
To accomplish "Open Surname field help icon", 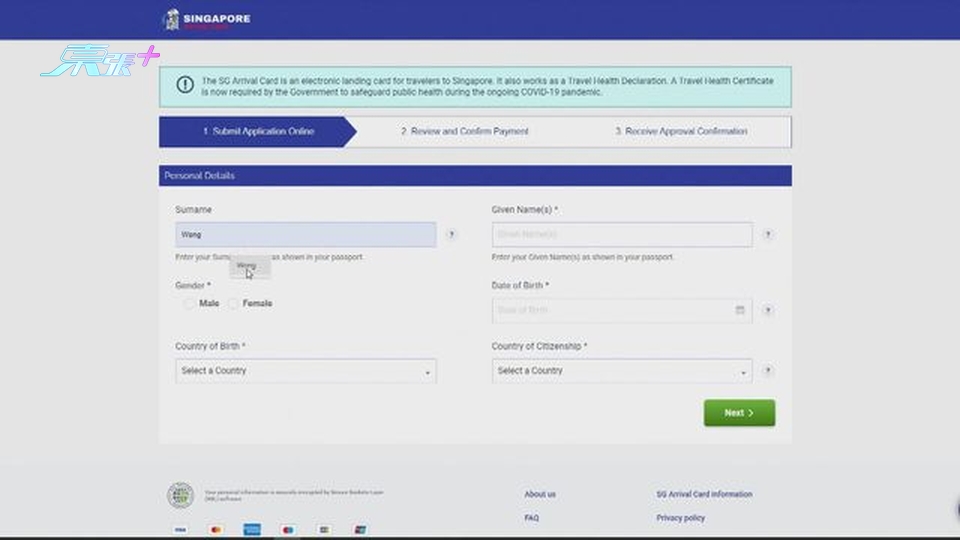I will tap(451, 234).
